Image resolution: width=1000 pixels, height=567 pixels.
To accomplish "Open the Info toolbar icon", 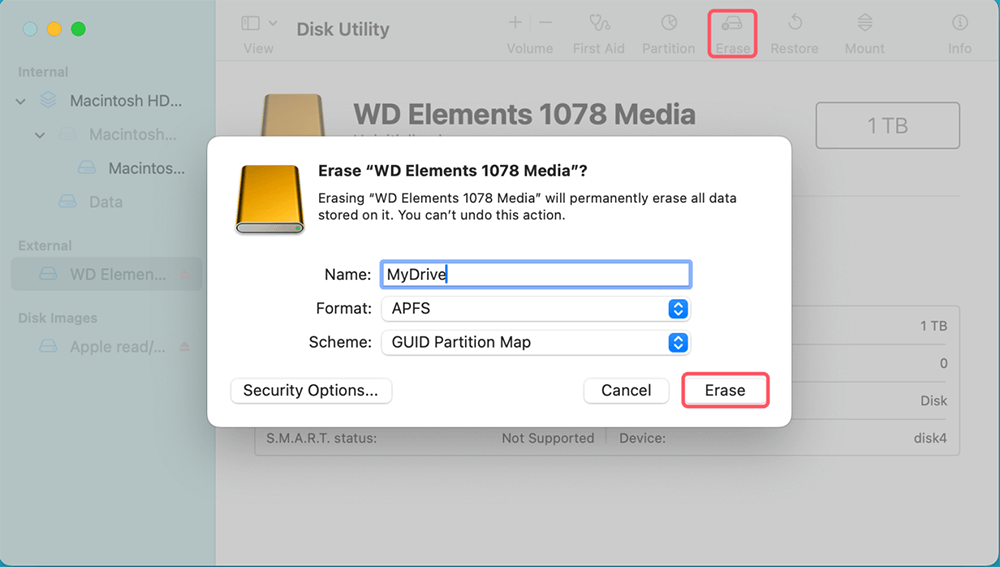I will (959, 24).
